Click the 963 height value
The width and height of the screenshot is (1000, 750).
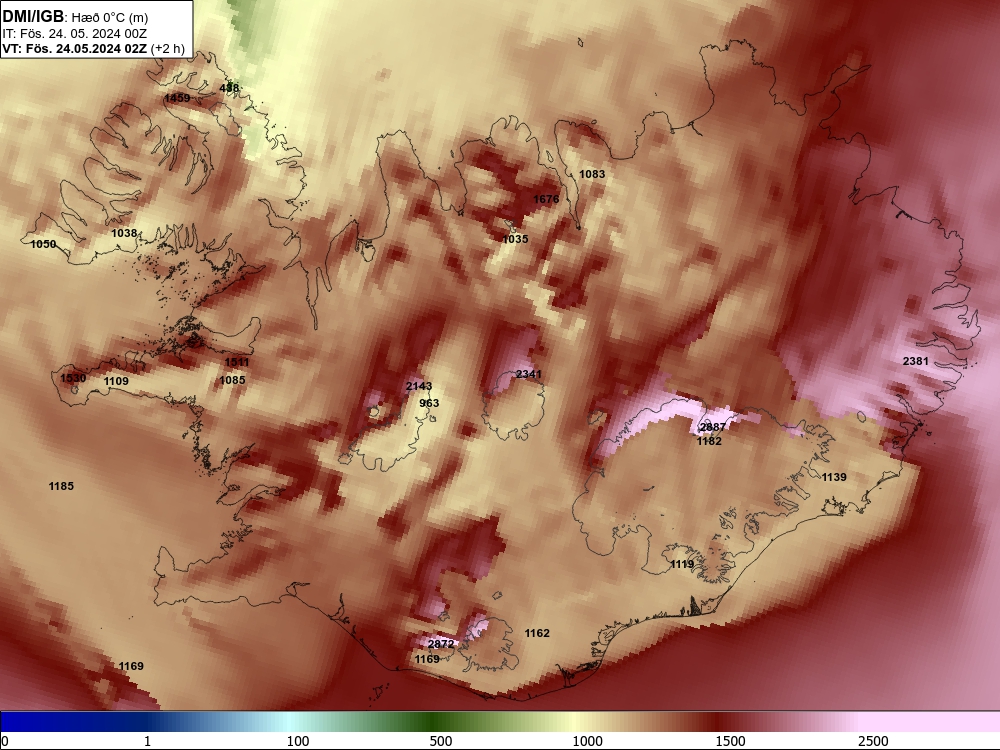pyautogui.click(x=429, y=403)
